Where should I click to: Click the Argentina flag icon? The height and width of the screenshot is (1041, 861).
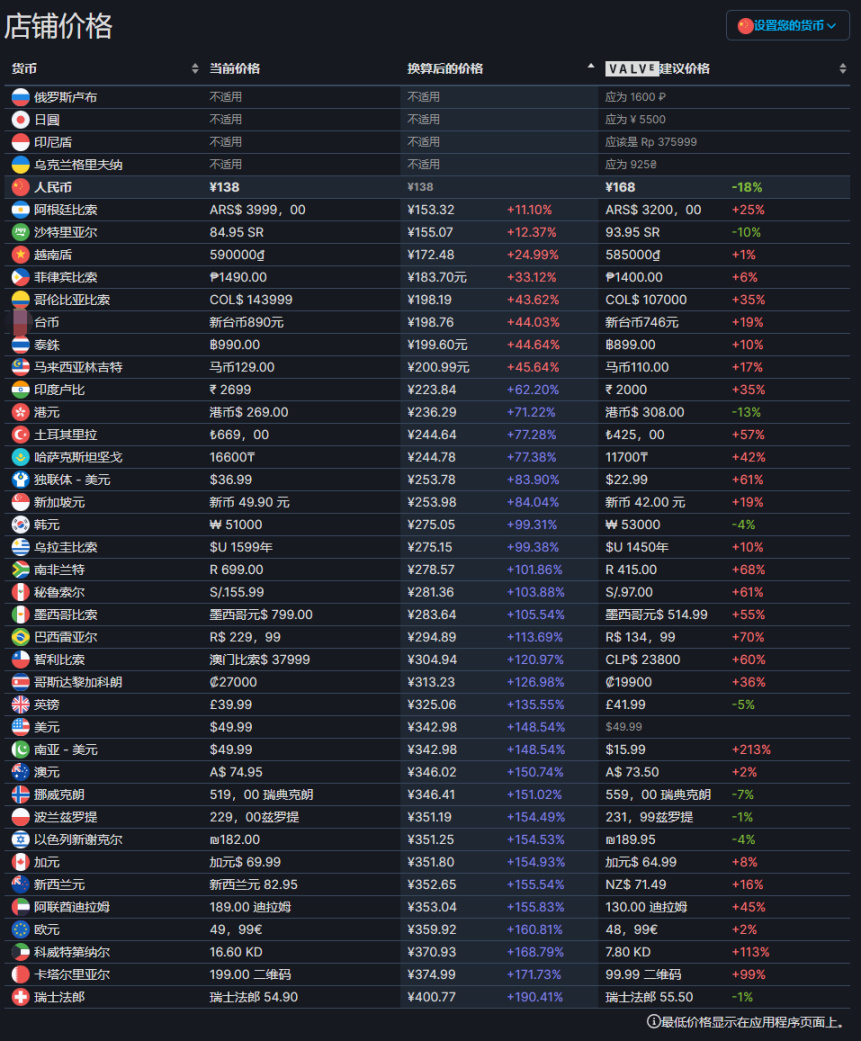(x=20, y=210)
